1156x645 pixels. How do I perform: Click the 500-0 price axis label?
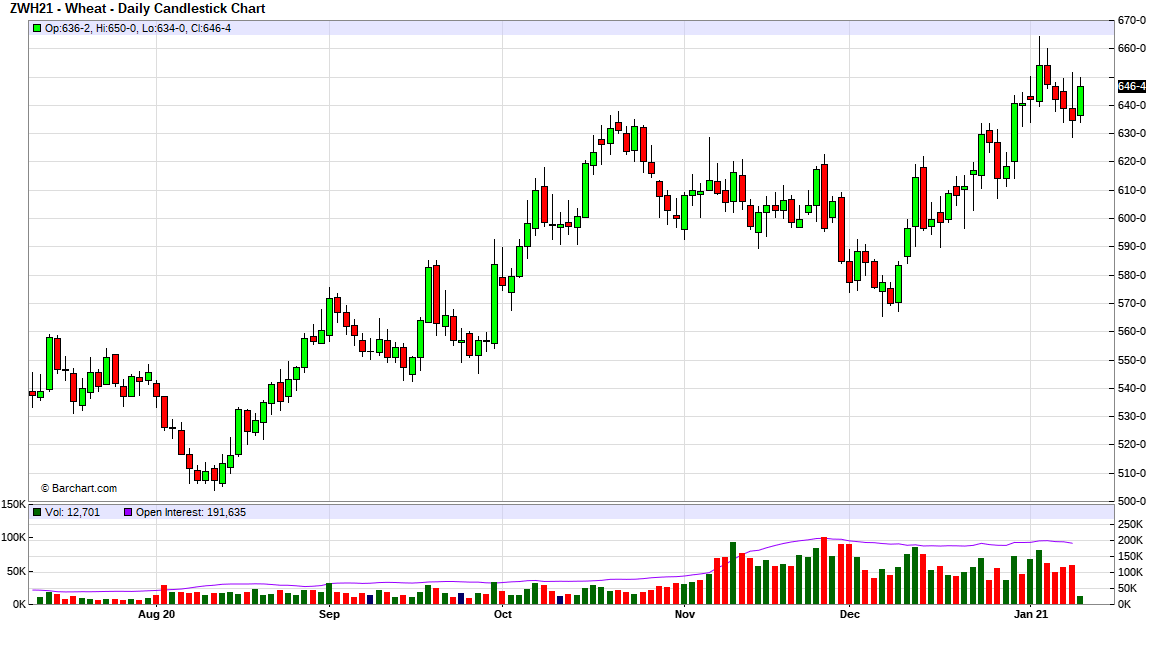tap(1132, 501)
